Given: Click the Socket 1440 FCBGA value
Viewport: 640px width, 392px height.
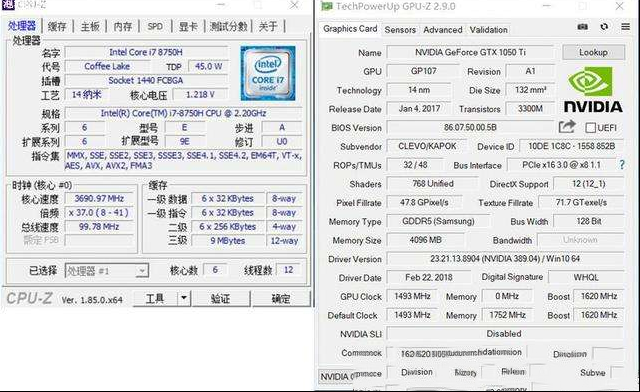Looking at the screenshot, I should pyautogui.click(x=146, y=80).
